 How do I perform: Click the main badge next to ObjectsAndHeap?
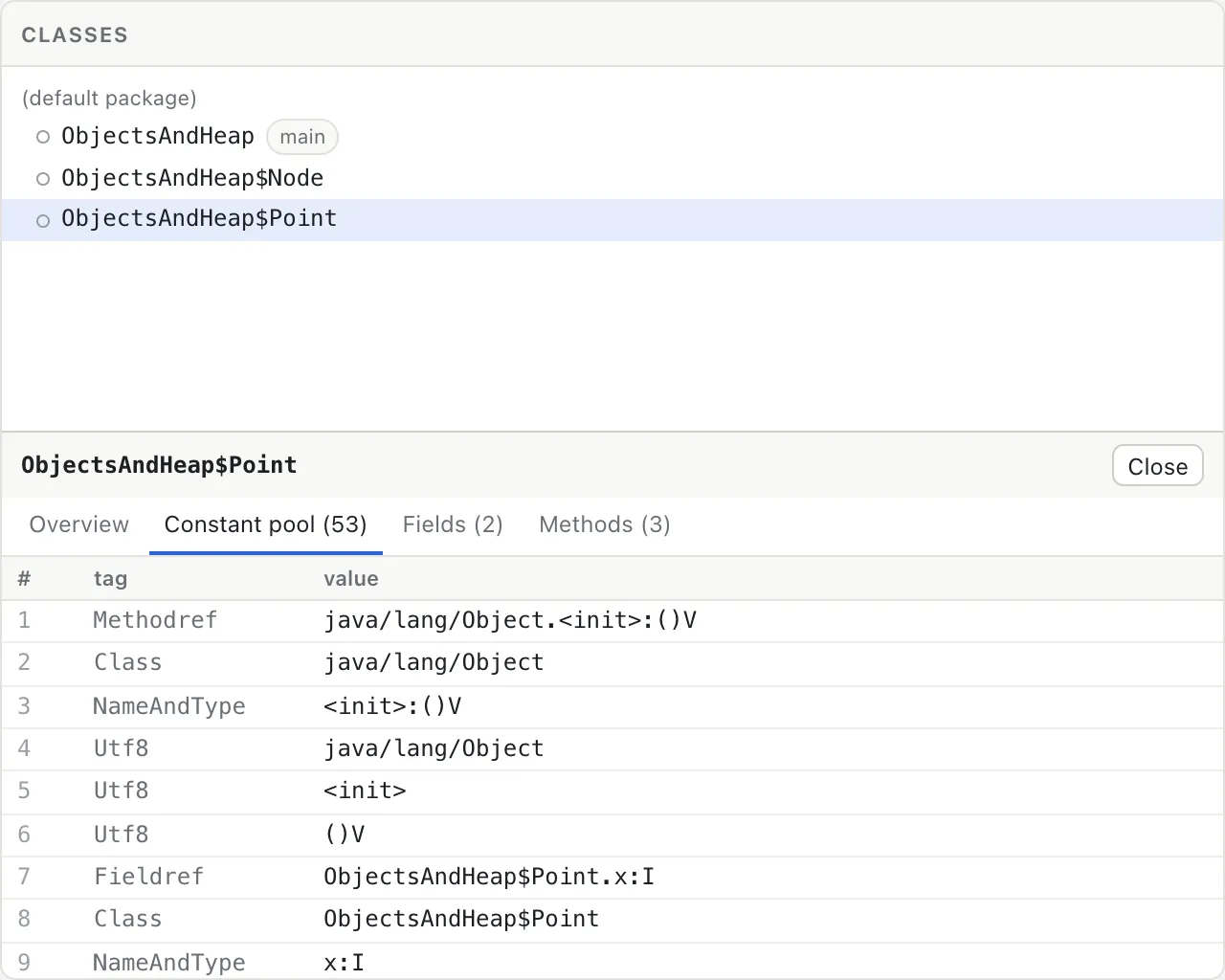tap(302, 137)
